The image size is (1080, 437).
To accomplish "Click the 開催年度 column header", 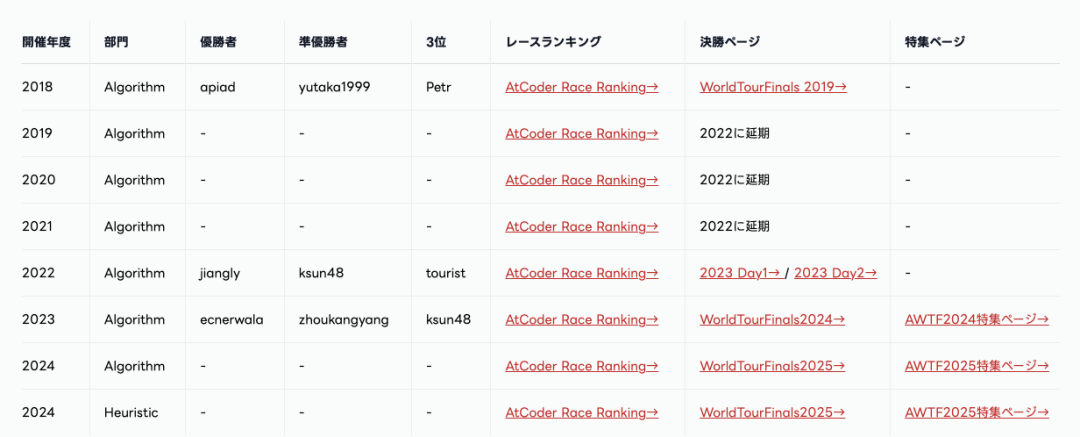I will tap(45, 42).
